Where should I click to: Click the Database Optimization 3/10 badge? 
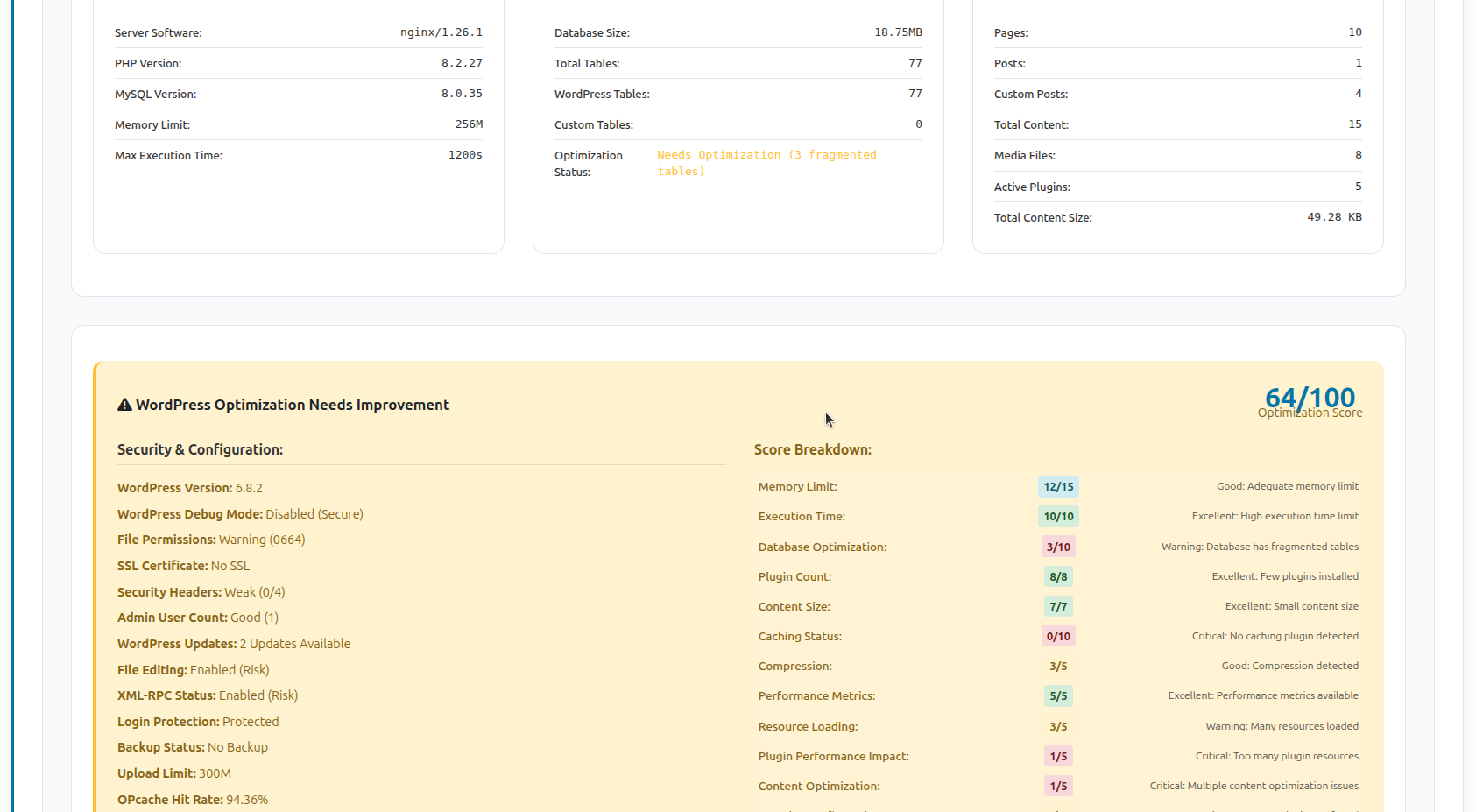pyautogui.click(x=1058, y=547)
